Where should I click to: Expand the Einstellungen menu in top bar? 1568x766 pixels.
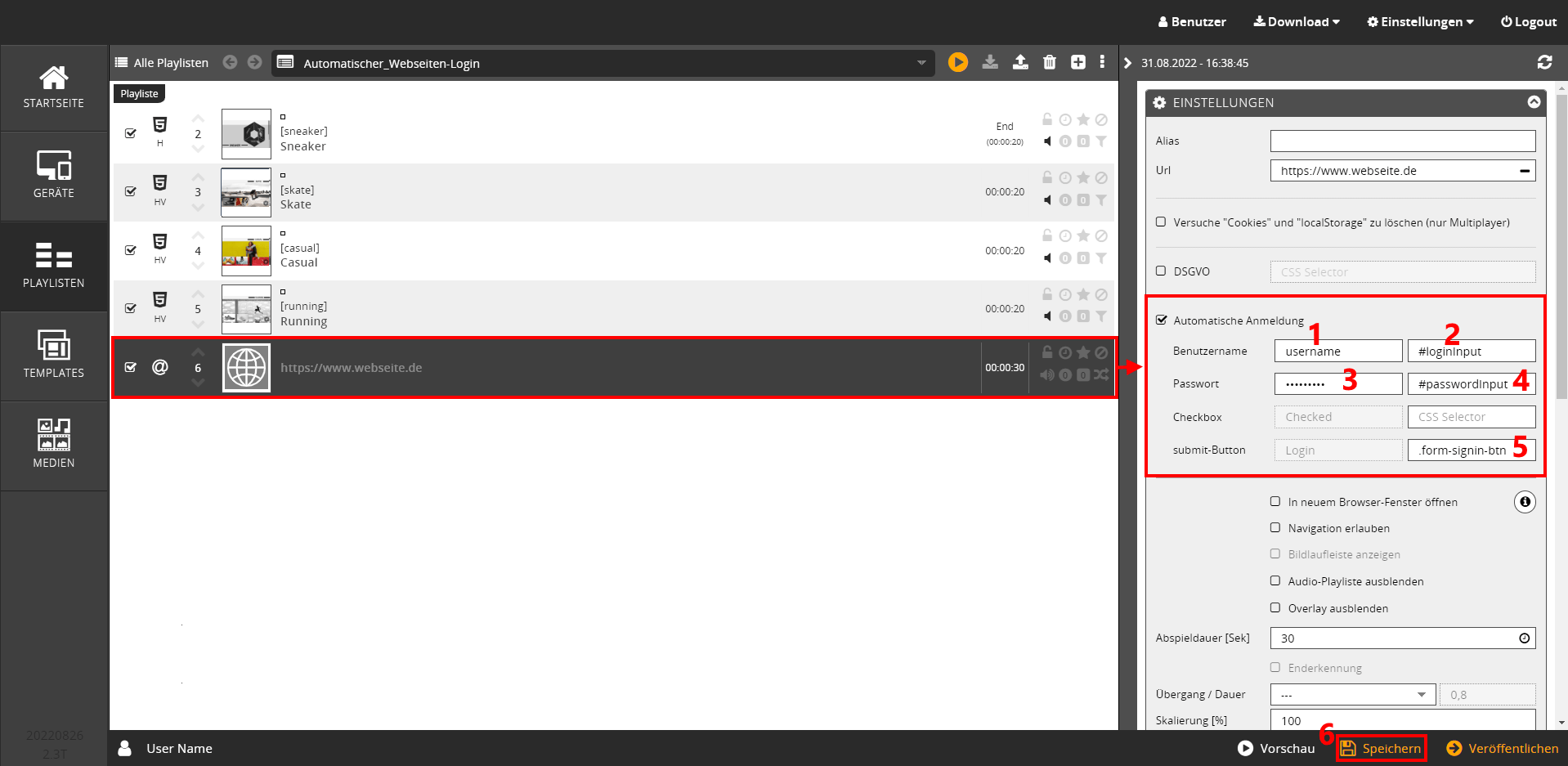click(x=1420, y=22)
